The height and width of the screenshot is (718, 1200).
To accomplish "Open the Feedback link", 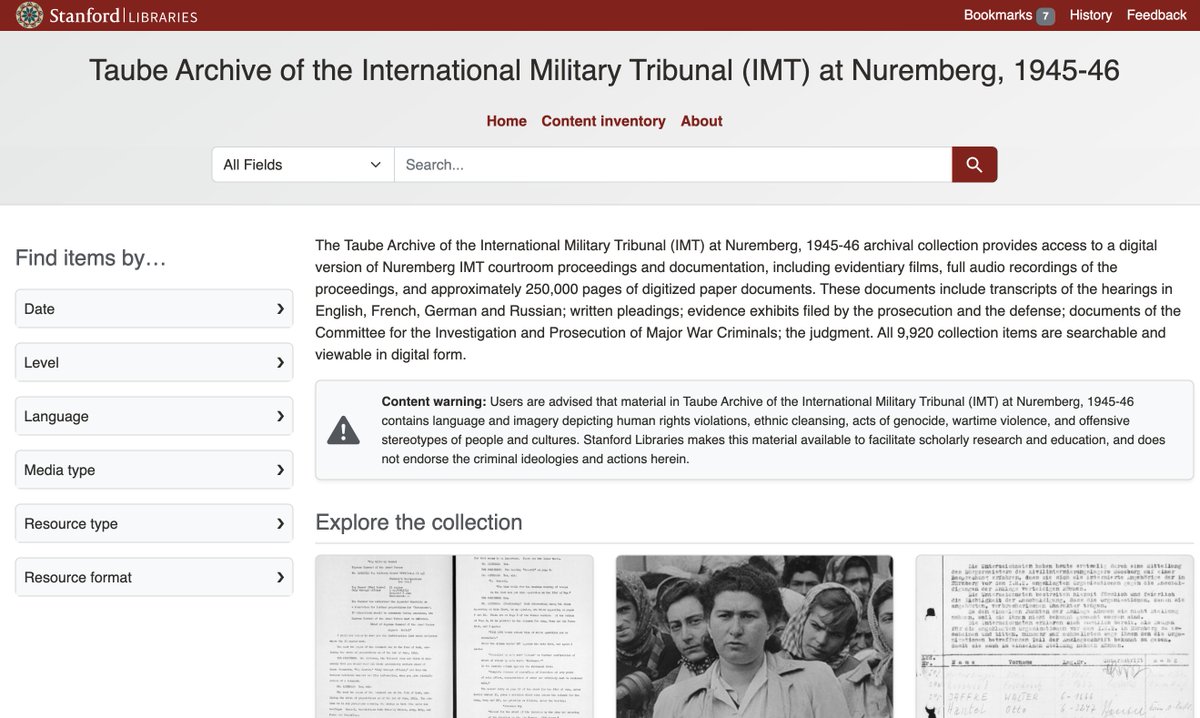I will click(1156, 15).
